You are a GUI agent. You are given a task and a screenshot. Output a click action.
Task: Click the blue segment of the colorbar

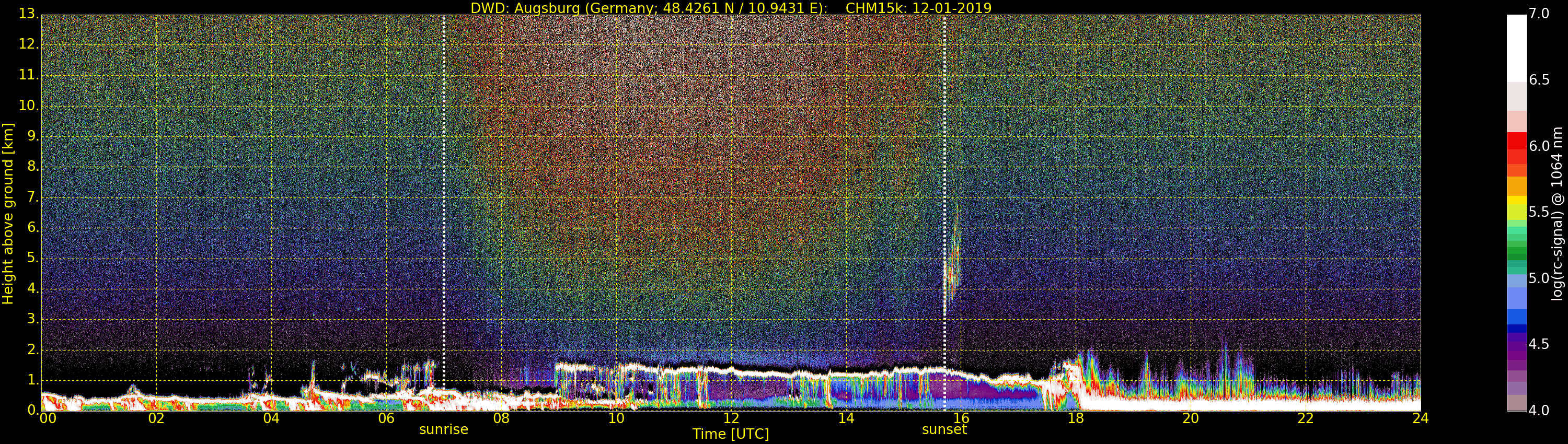(1516, 317)
